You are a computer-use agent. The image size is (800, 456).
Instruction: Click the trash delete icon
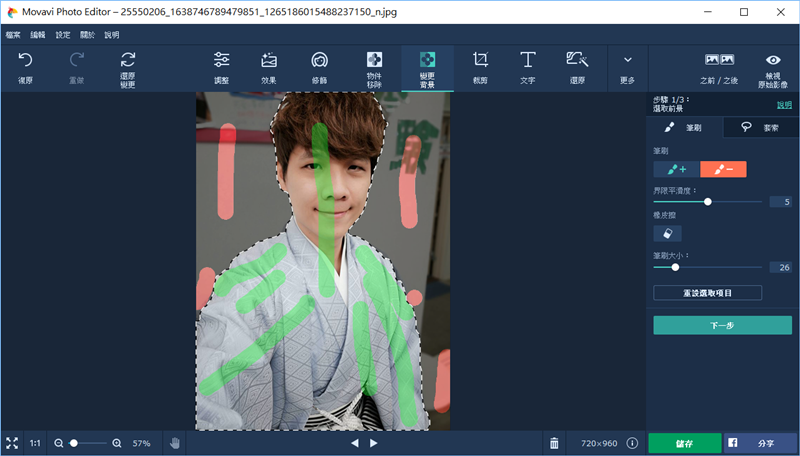(x=554, y=443)
